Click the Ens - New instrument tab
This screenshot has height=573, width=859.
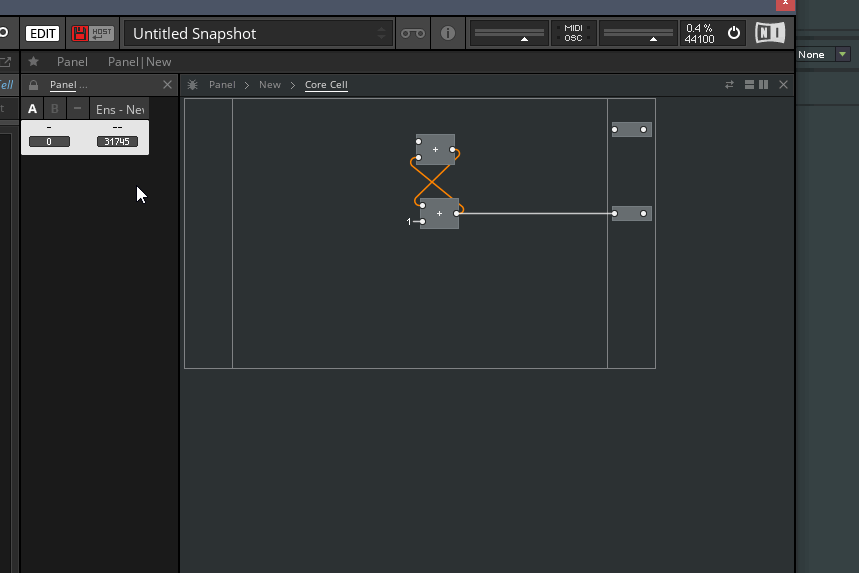point(119,110)
